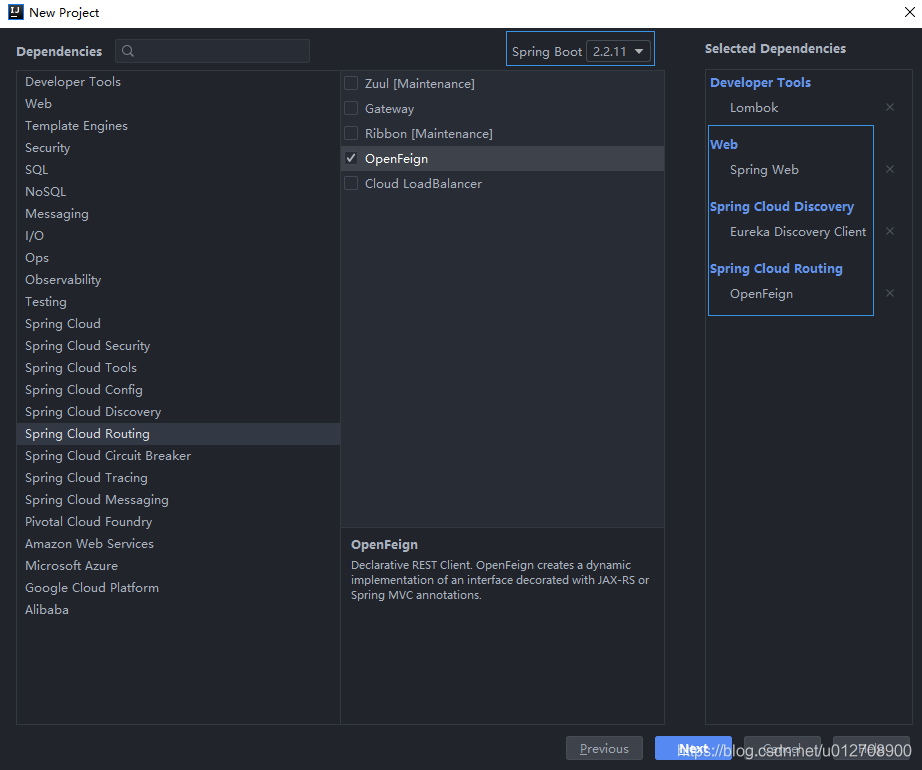Open the Spring Boot version dropdown

coord(619,52)
